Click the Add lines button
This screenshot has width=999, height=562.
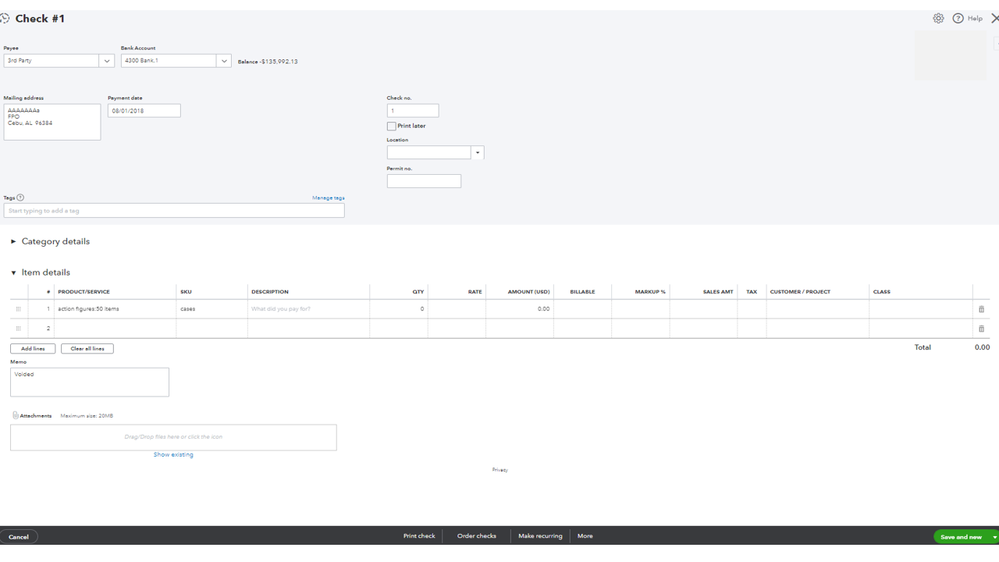pyautogui.click(x=32, y=349)
